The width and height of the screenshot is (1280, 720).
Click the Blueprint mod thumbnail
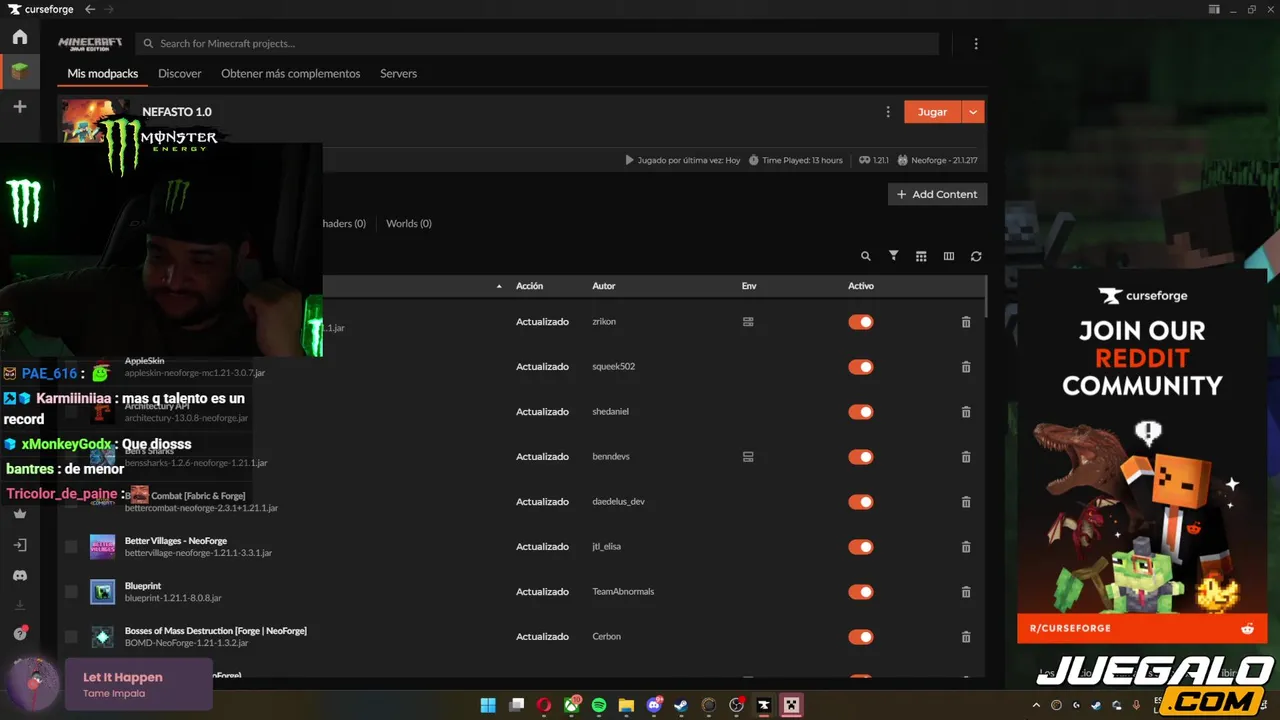click(102, 592)
